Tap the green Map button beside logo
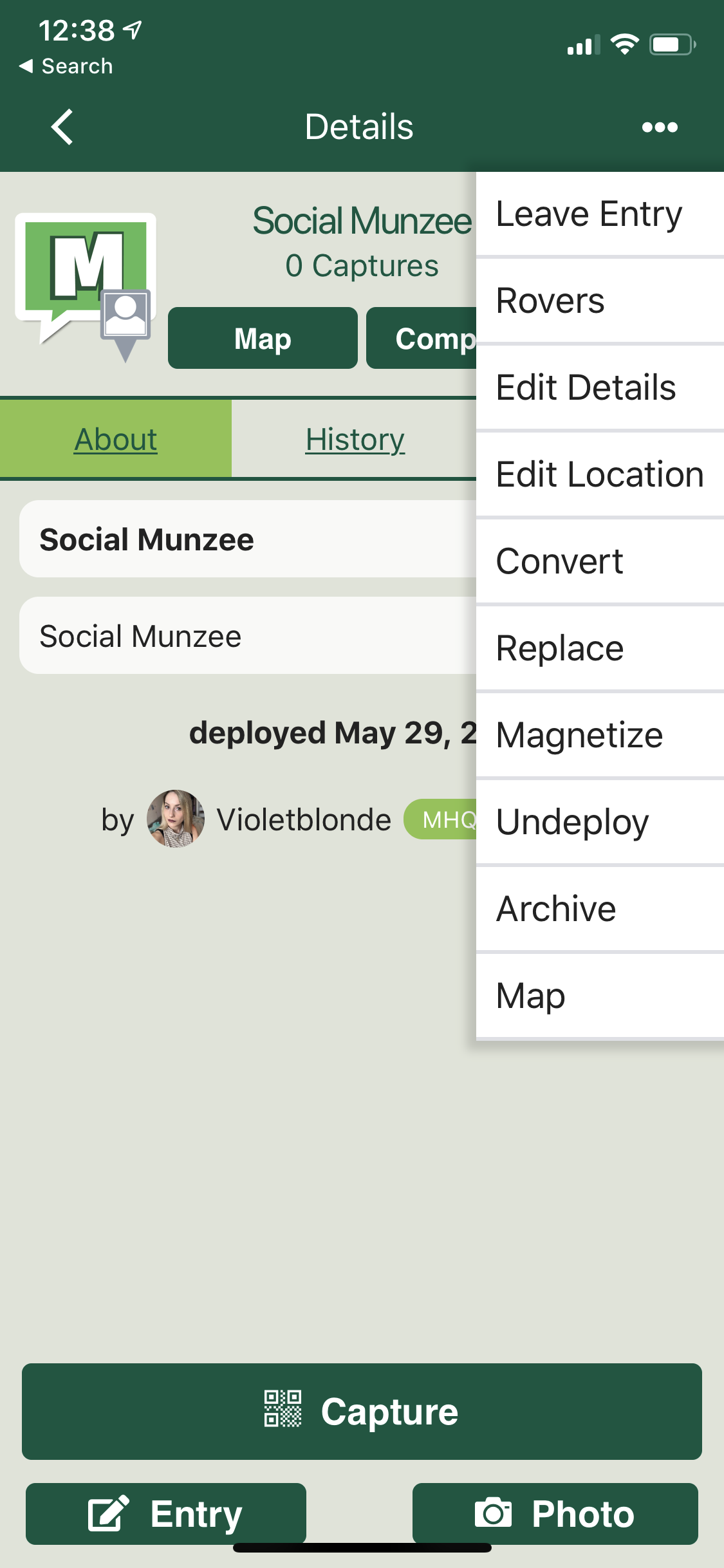The height and width of the screenshot is (1568, 724). [x=263, y=338]
